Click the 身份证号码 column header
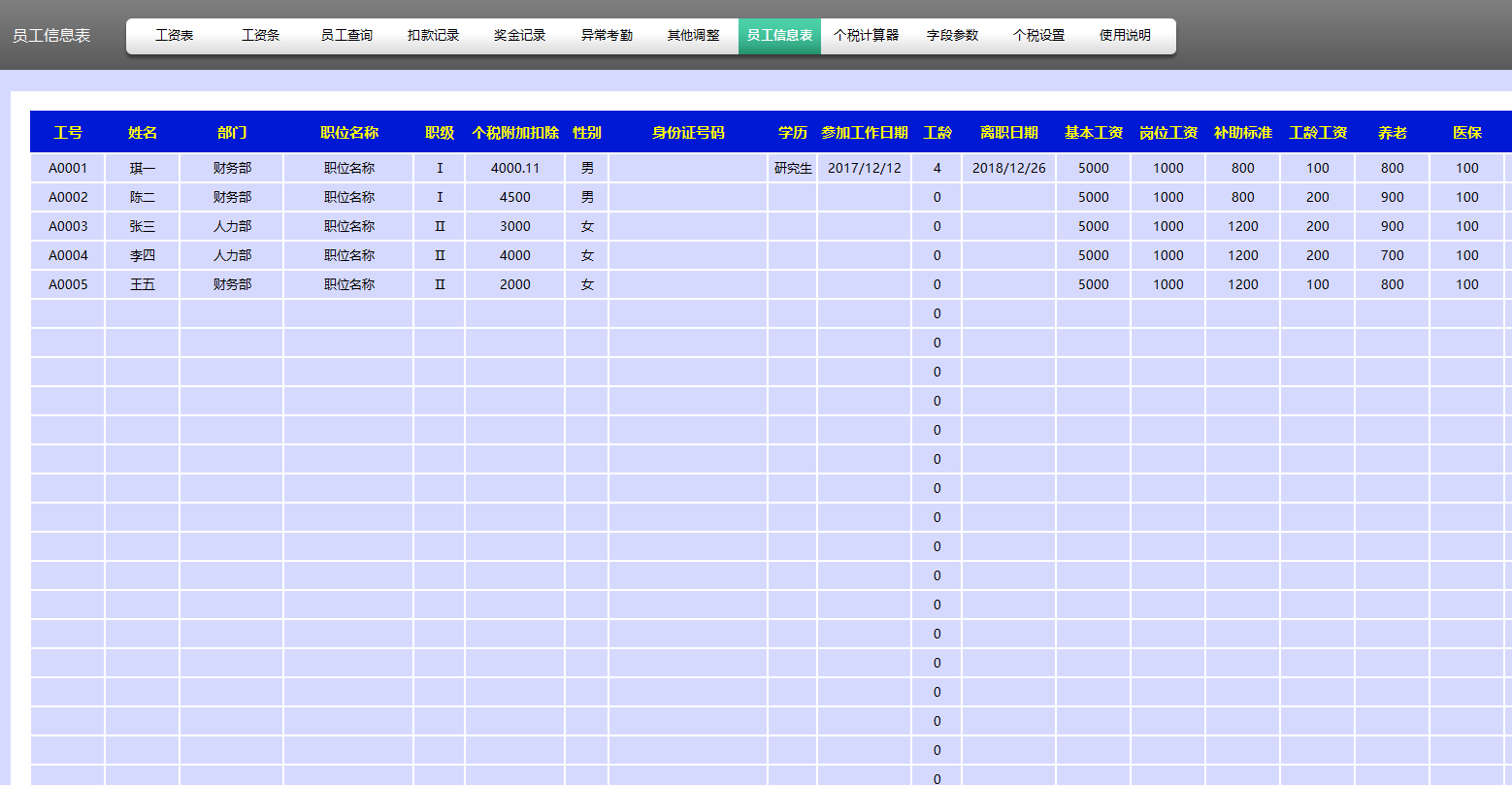 688,133
